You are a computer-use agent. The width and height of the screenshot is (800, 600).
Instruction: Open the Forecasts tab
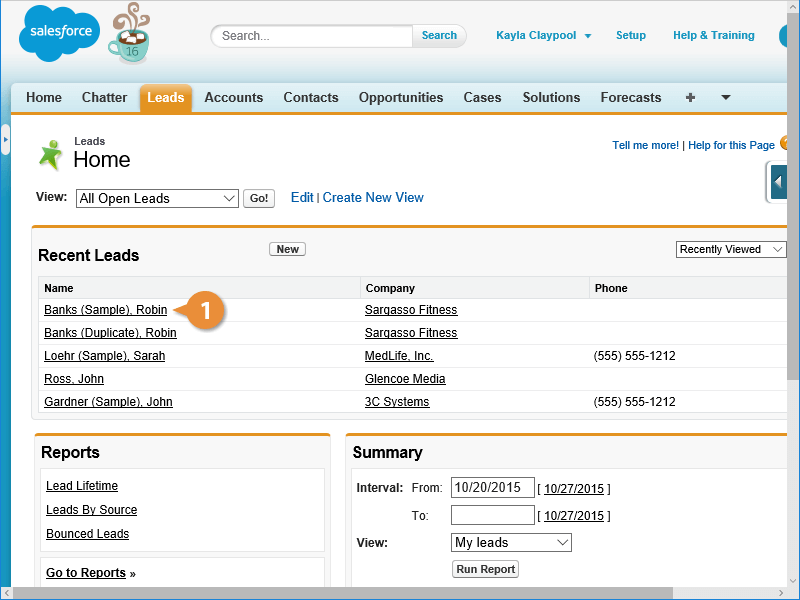click(631, 97)
